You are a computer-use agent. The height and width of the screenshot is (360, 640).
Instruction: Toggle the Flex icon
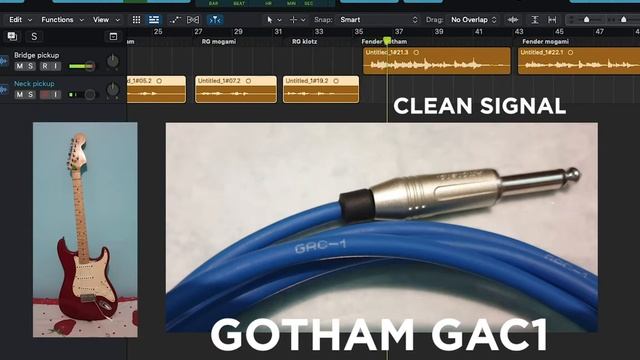click(193, 20)
